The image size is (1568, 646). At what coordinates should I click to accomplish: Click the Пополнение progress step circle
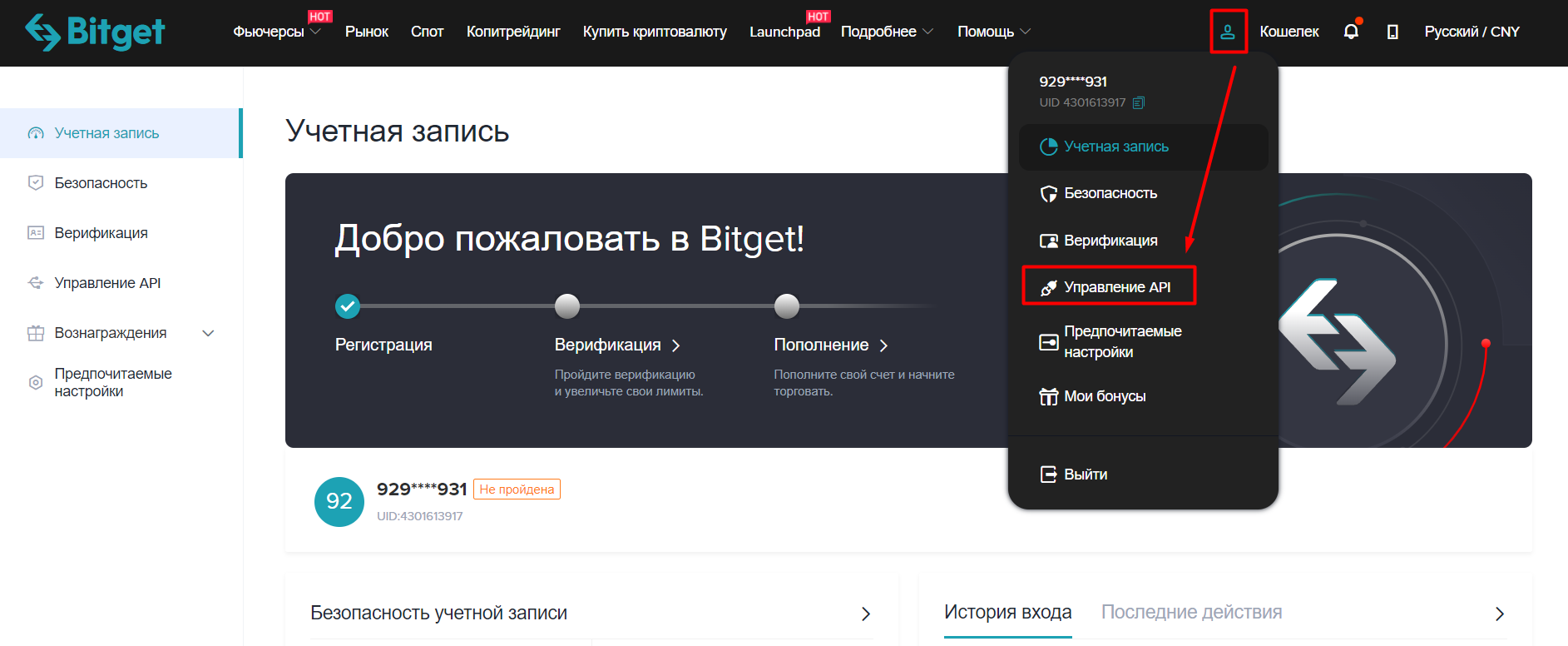(x=787, y=306)
